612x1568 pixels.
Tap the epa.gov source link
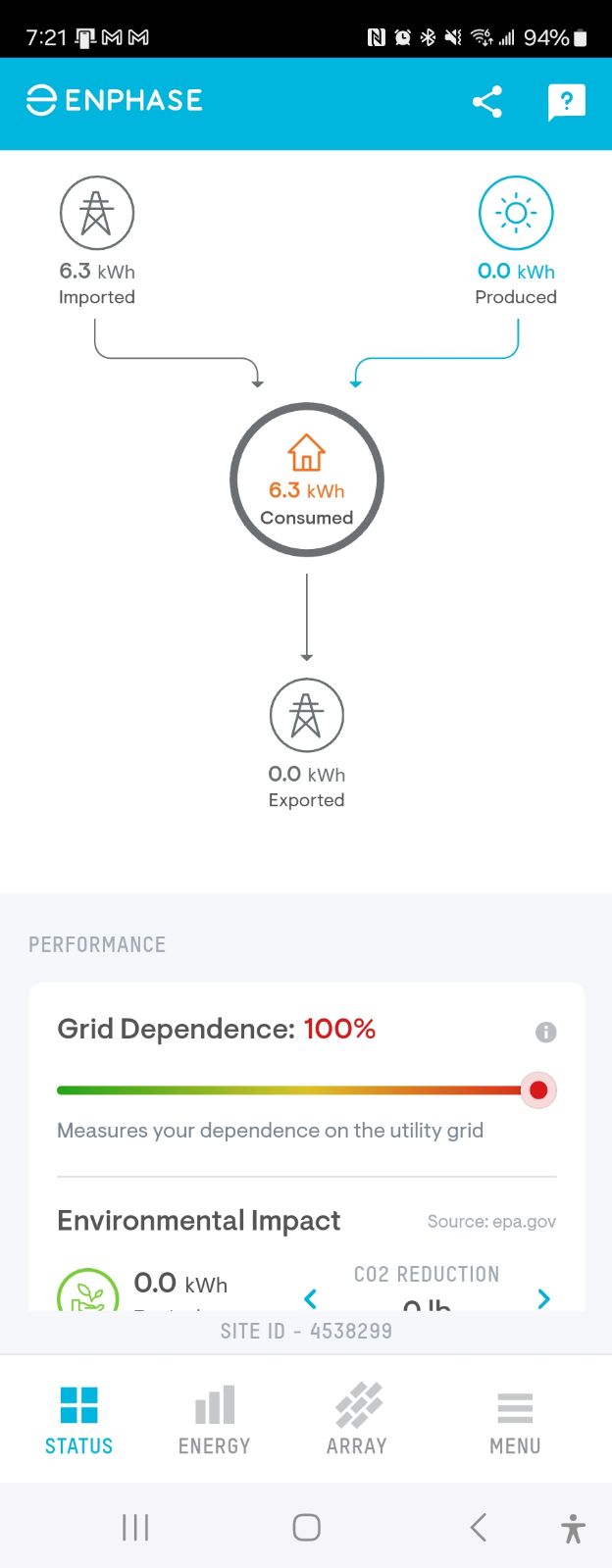[491, 1221]
